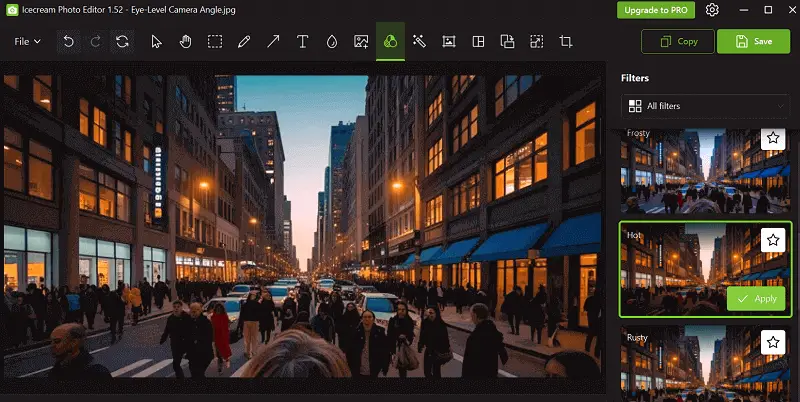Choose the dashed rectangle selection tool
The height and width of the screenshot is (402, 800).
pyautogui.click(x=215, y=42)
